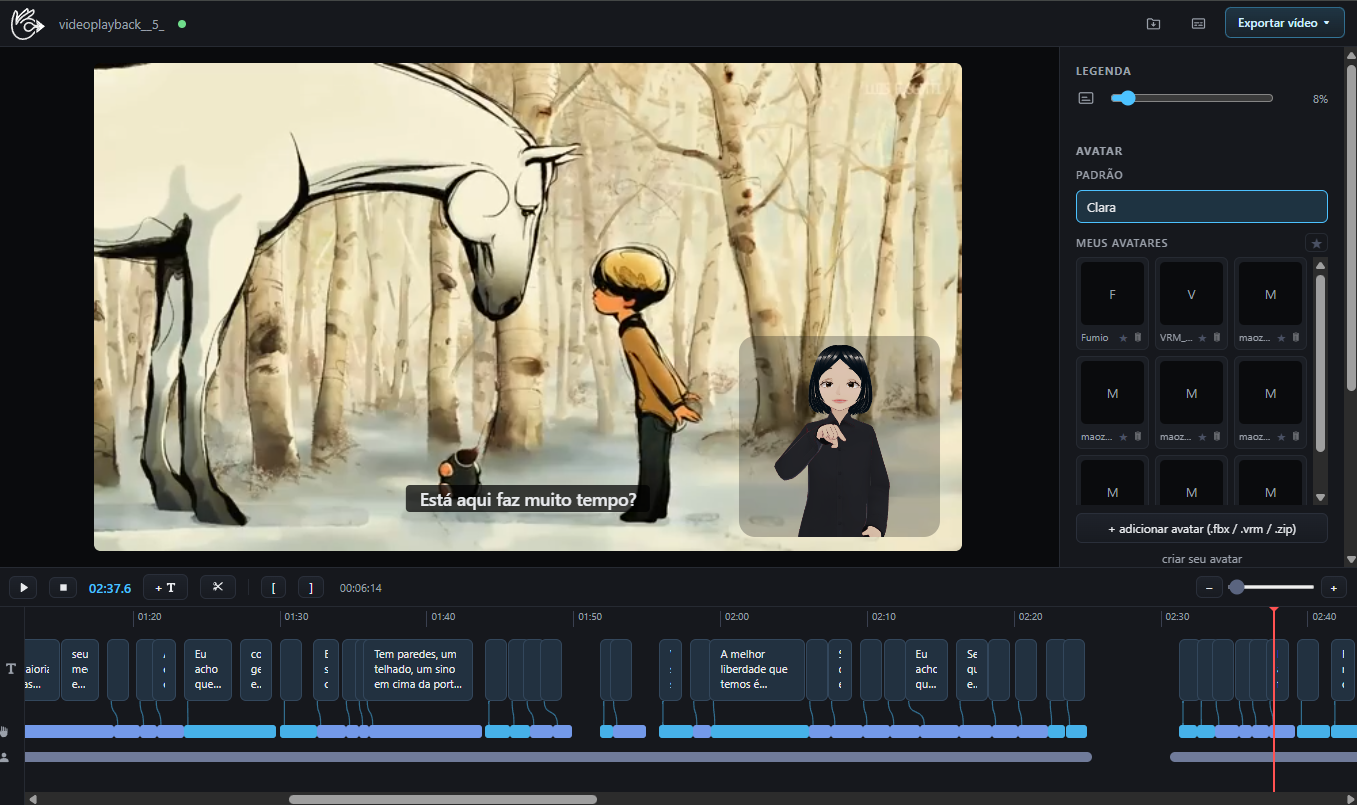Click the left arrow of timeline scrollbar
Viewport: 1357px width, 805px height.
point(33,799)
